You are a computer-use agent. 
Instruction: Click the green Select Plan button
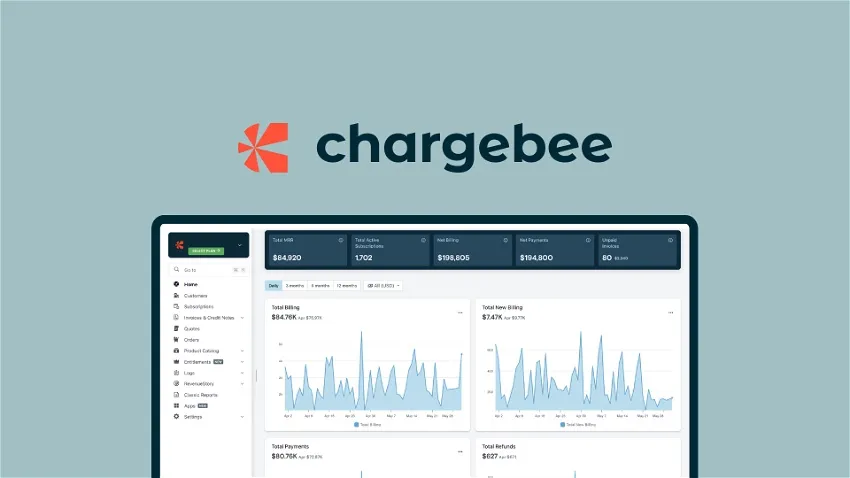tap(206, 251)
